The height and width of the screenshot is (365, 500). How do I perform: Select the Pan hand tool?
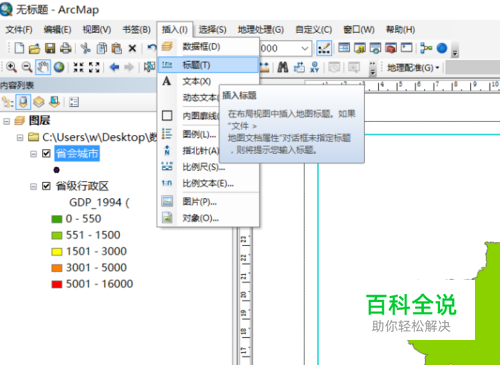point(43,67)
